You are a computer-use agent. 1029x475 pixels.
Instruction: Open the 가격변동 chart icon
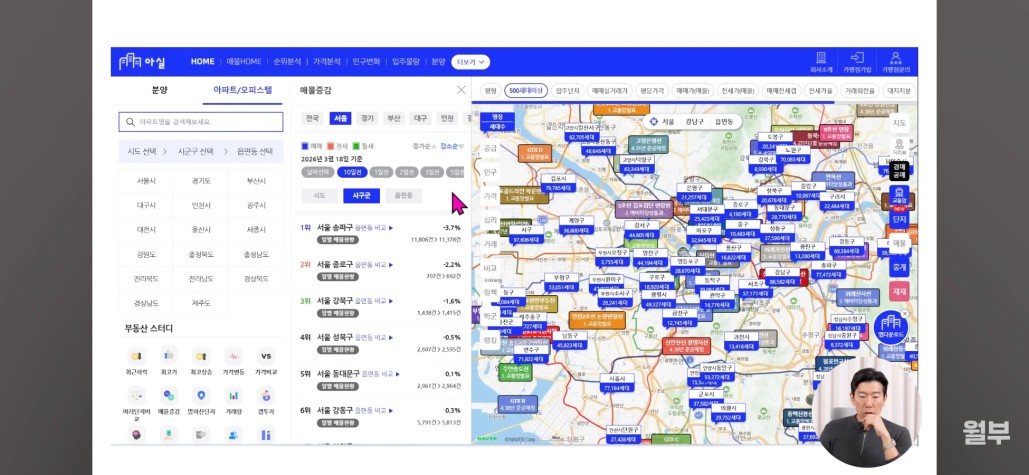[234, 356]
